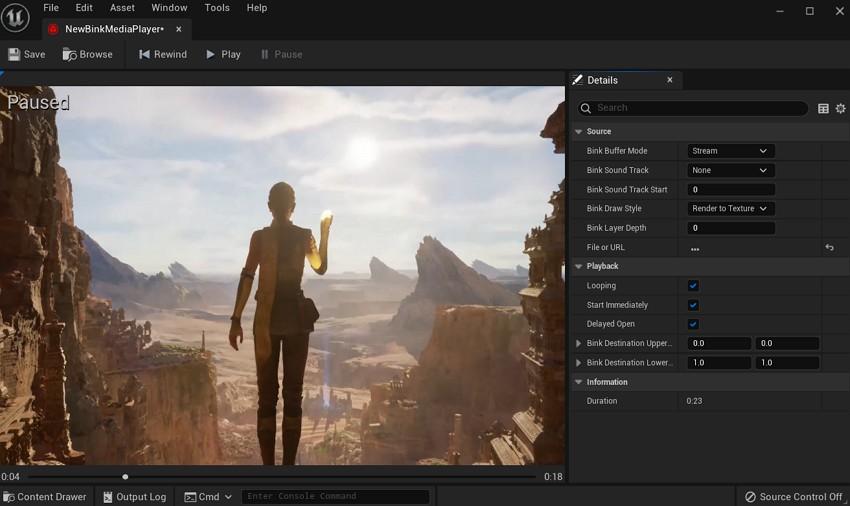The image size is (850, 506).
Task: Click the Pause toolbar button
Action: click(x=281, y=54)
